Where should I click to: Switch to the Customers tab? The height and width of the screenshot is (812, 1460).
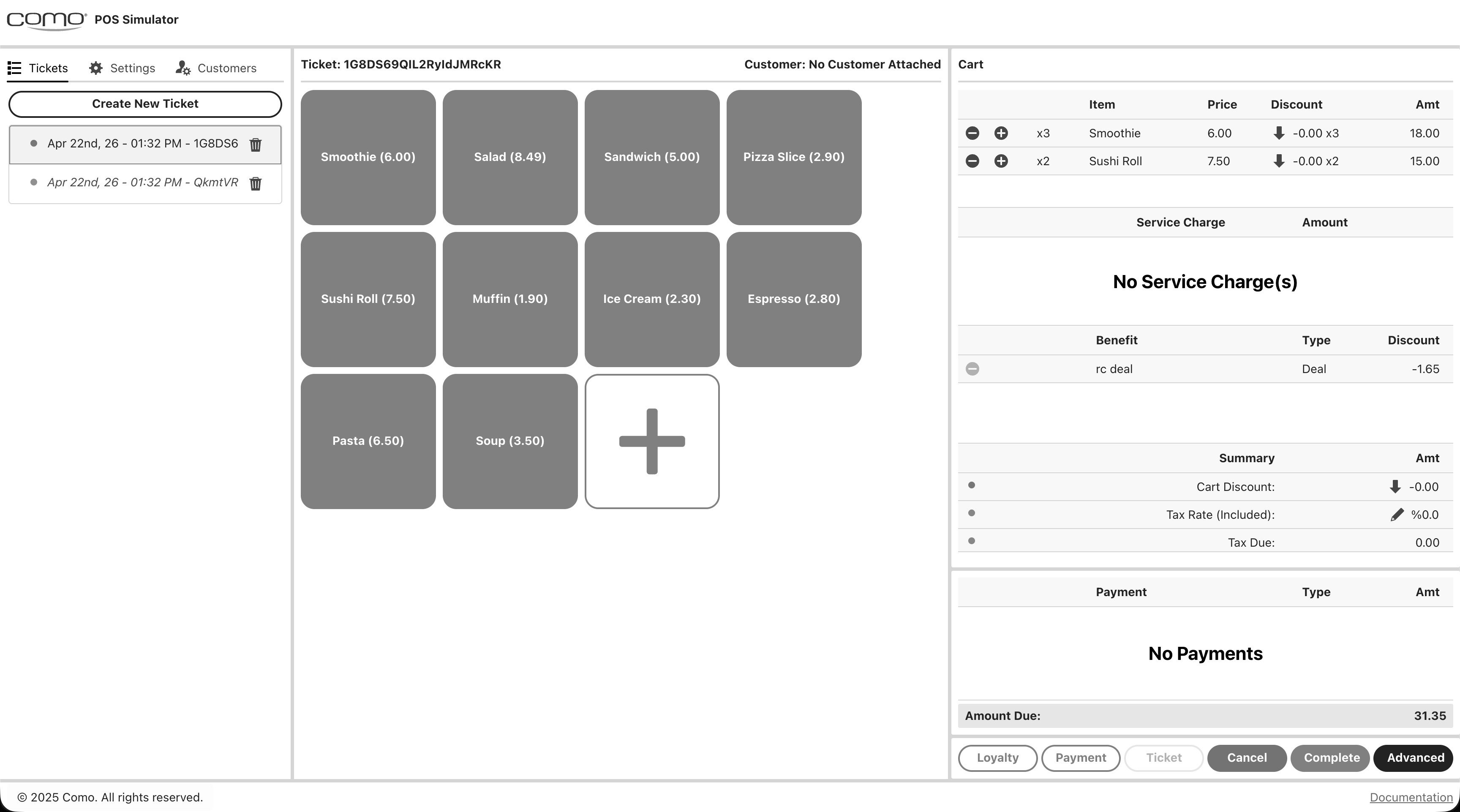point(216,68)
